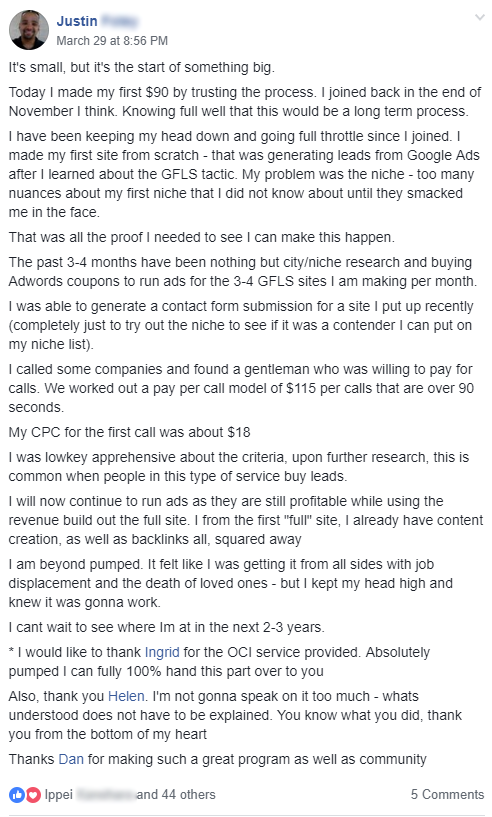Show the "and 44 others" reactions list

[x=176, y=795]
